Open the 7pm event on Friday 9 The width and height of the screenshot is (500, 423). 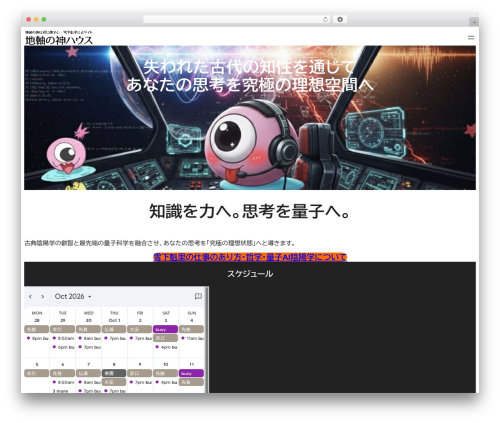[140, 382]
